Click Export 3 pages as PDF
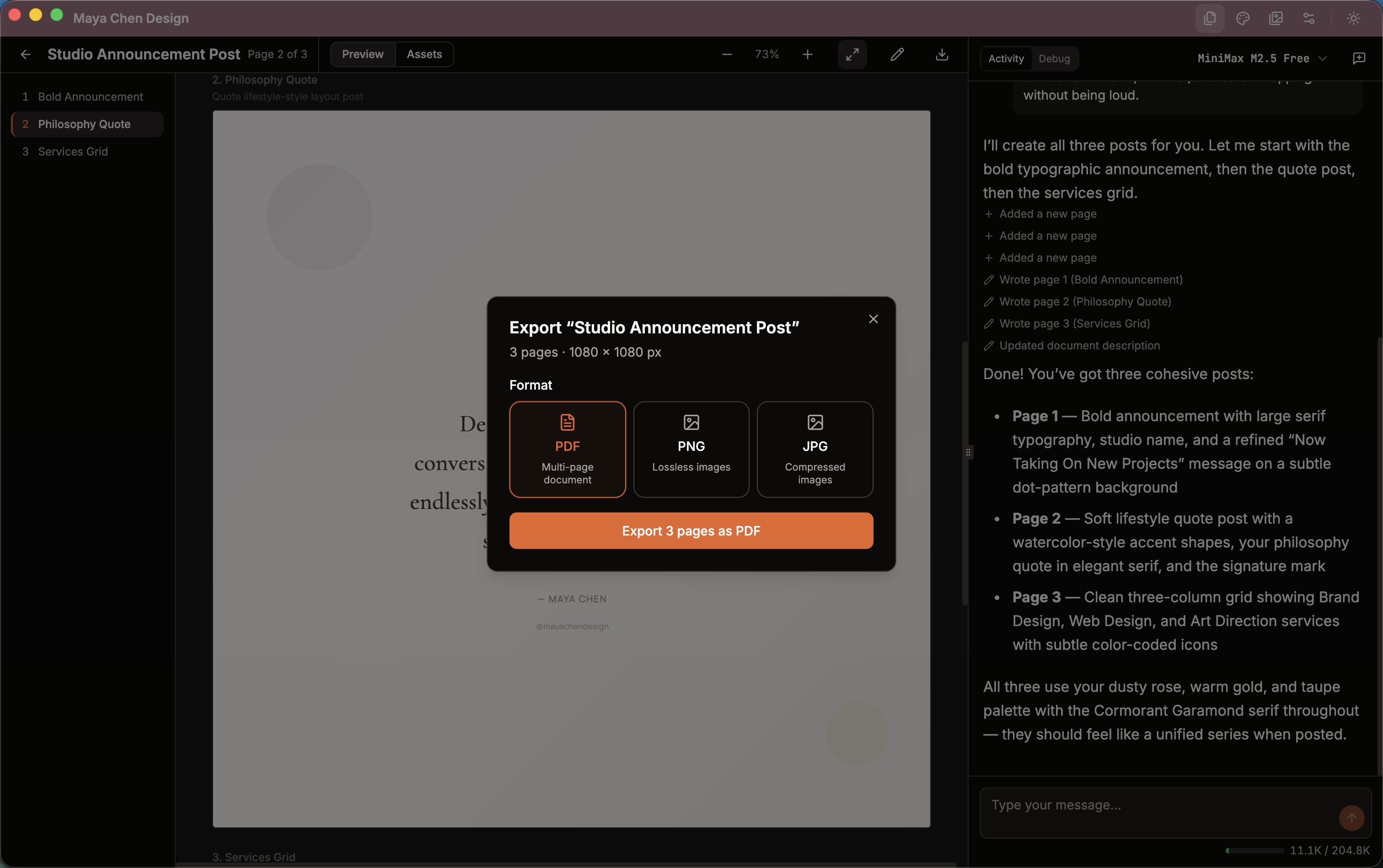This screenshot has height=868, width=1383. (691, 530)
